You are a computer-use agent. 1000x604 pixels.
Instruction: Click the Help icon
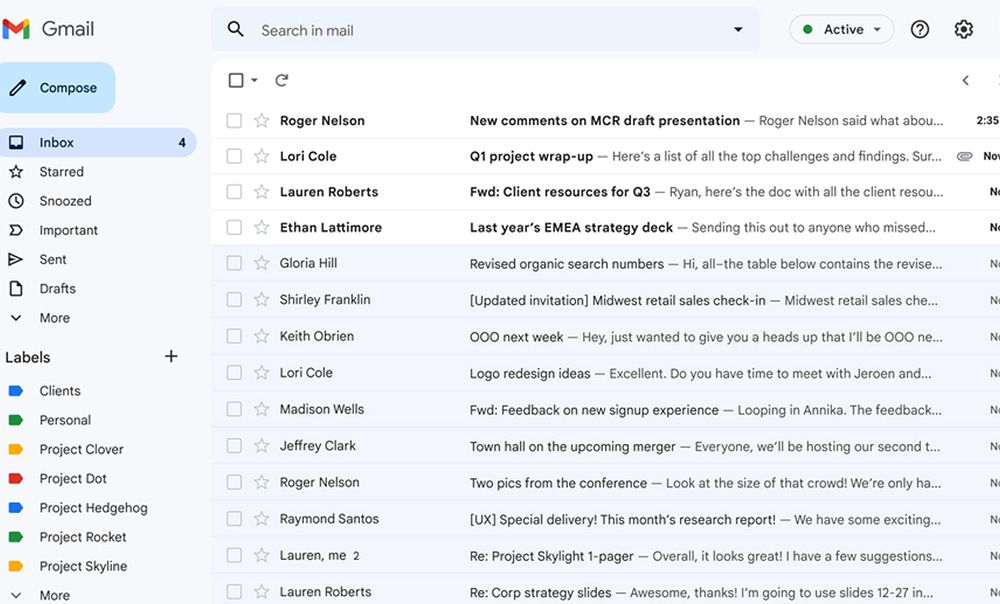click(x=920, y=29)
